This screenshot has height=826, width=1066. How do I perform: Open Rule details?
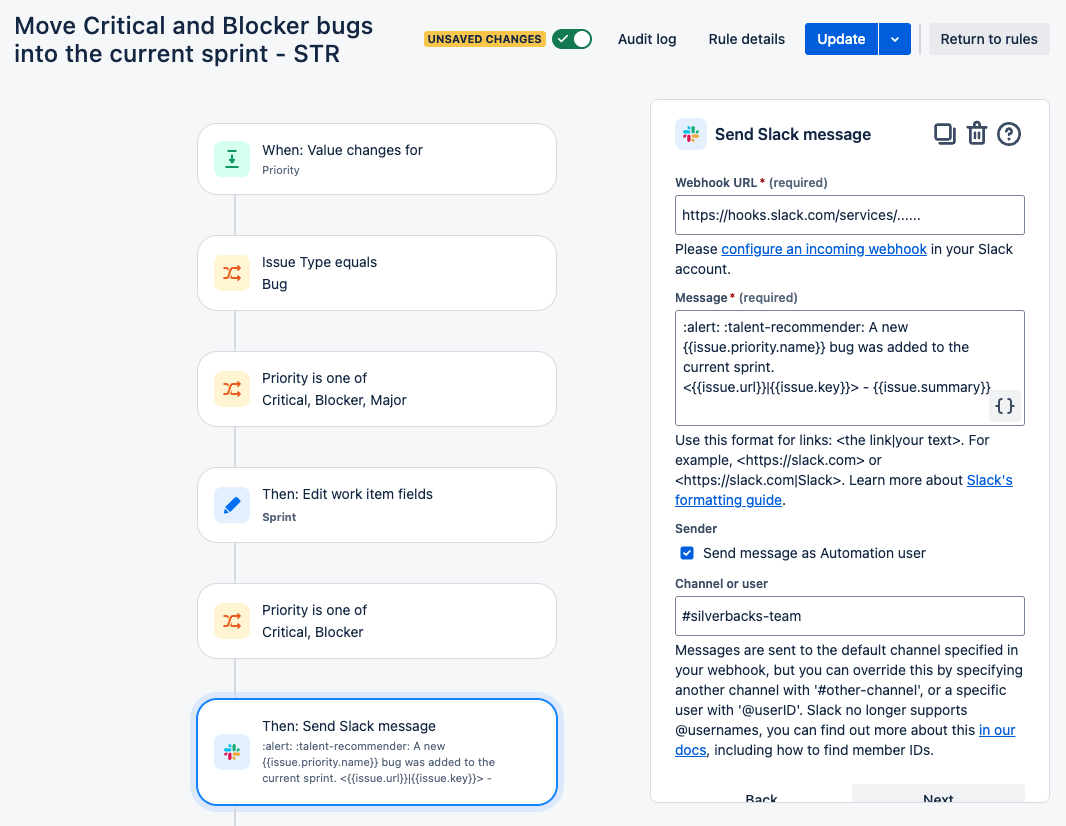[x=746, y=39]
